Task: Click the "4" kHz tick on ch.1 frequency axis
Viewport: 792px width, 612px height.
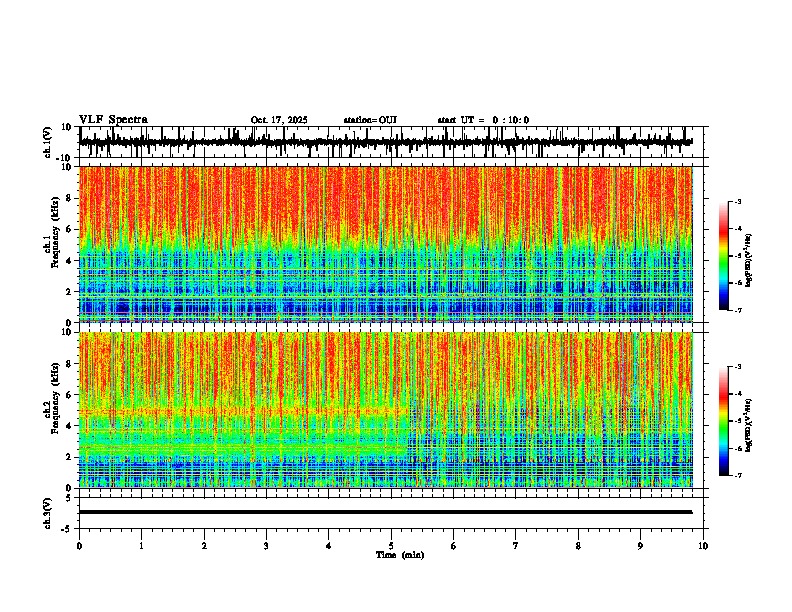Action: [x=70, y=261]
